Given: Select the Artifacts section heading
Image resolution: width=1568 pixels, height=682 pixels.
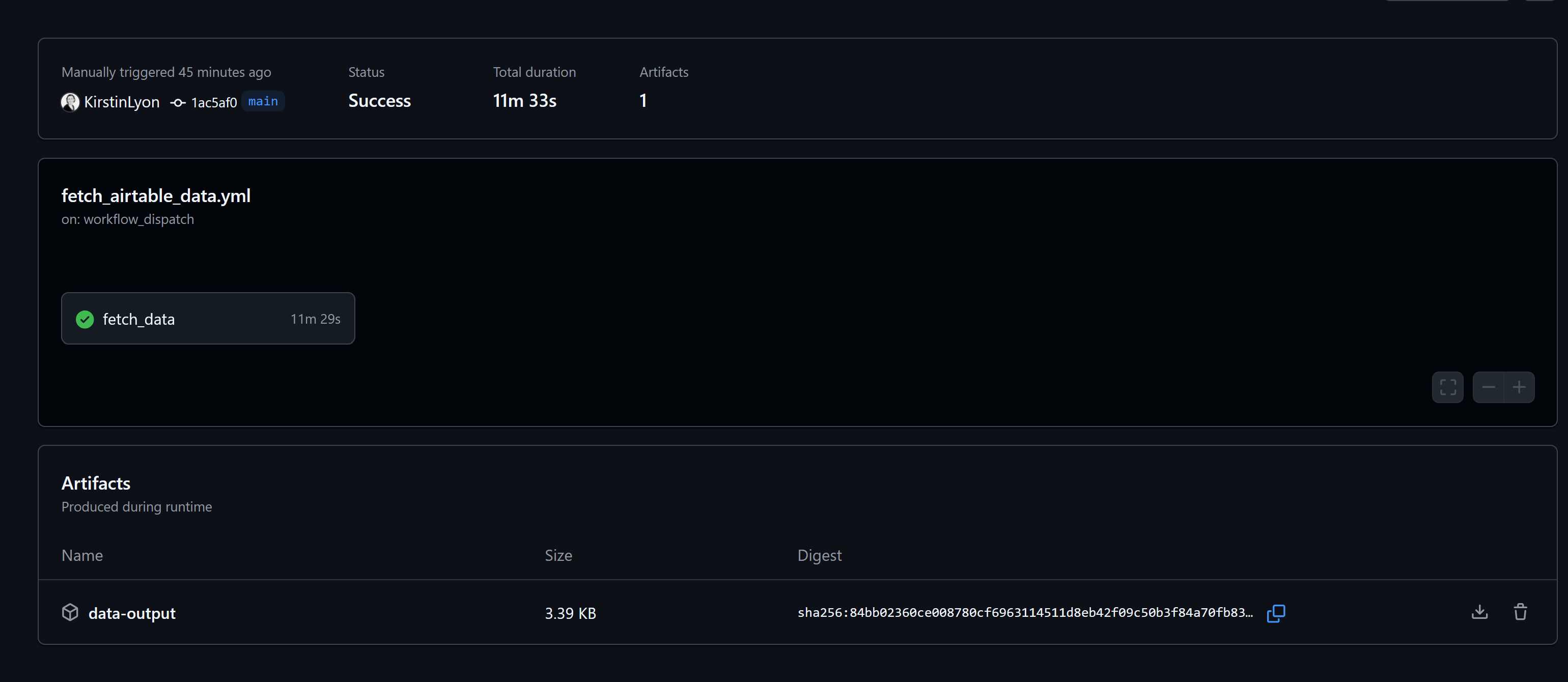Looking at the screenshot, I should 96,483.
